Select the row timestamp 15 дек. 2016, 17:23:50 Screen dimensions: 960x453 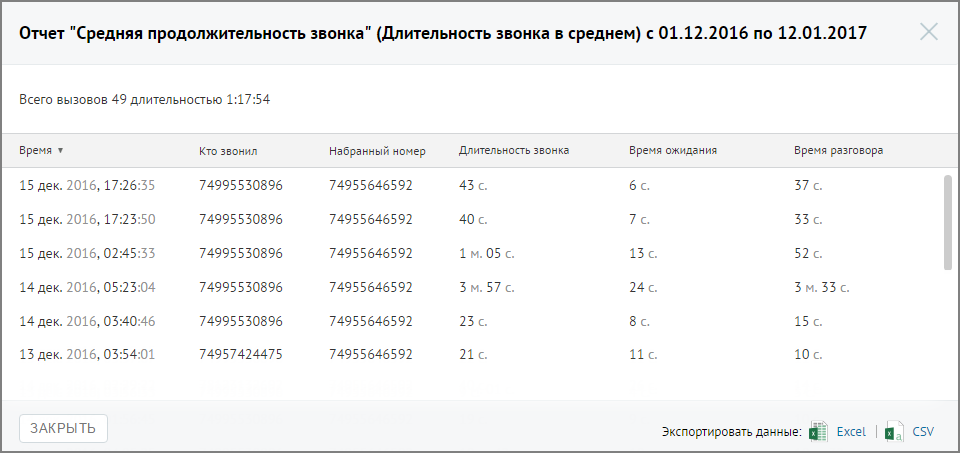click(x=87, y=219)
